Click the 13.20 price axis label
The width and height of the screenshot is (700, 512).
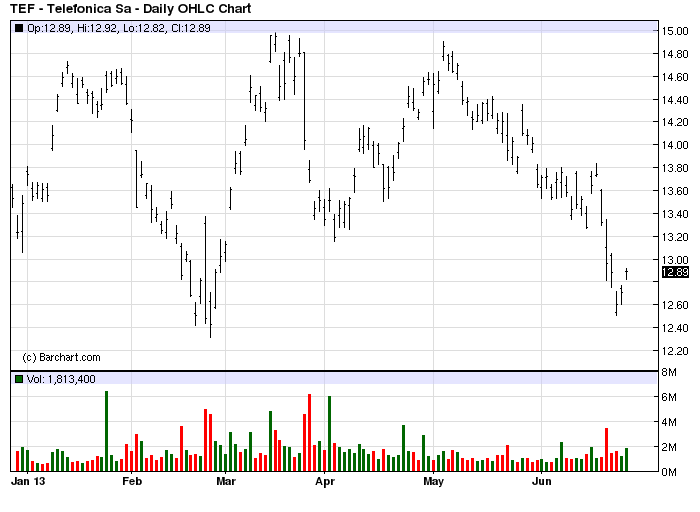675,237
